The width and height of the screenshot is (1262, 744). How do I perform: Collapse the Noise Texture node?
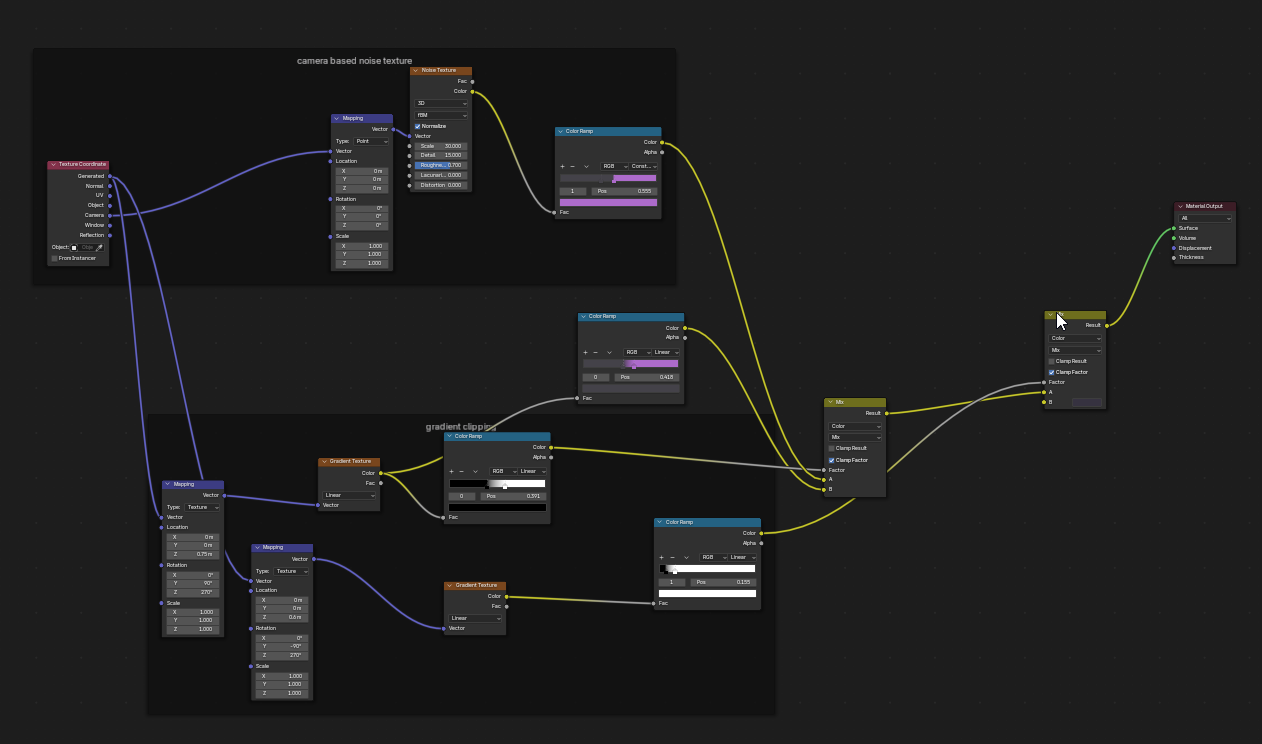pyautogui.click(x=416, y=70)
